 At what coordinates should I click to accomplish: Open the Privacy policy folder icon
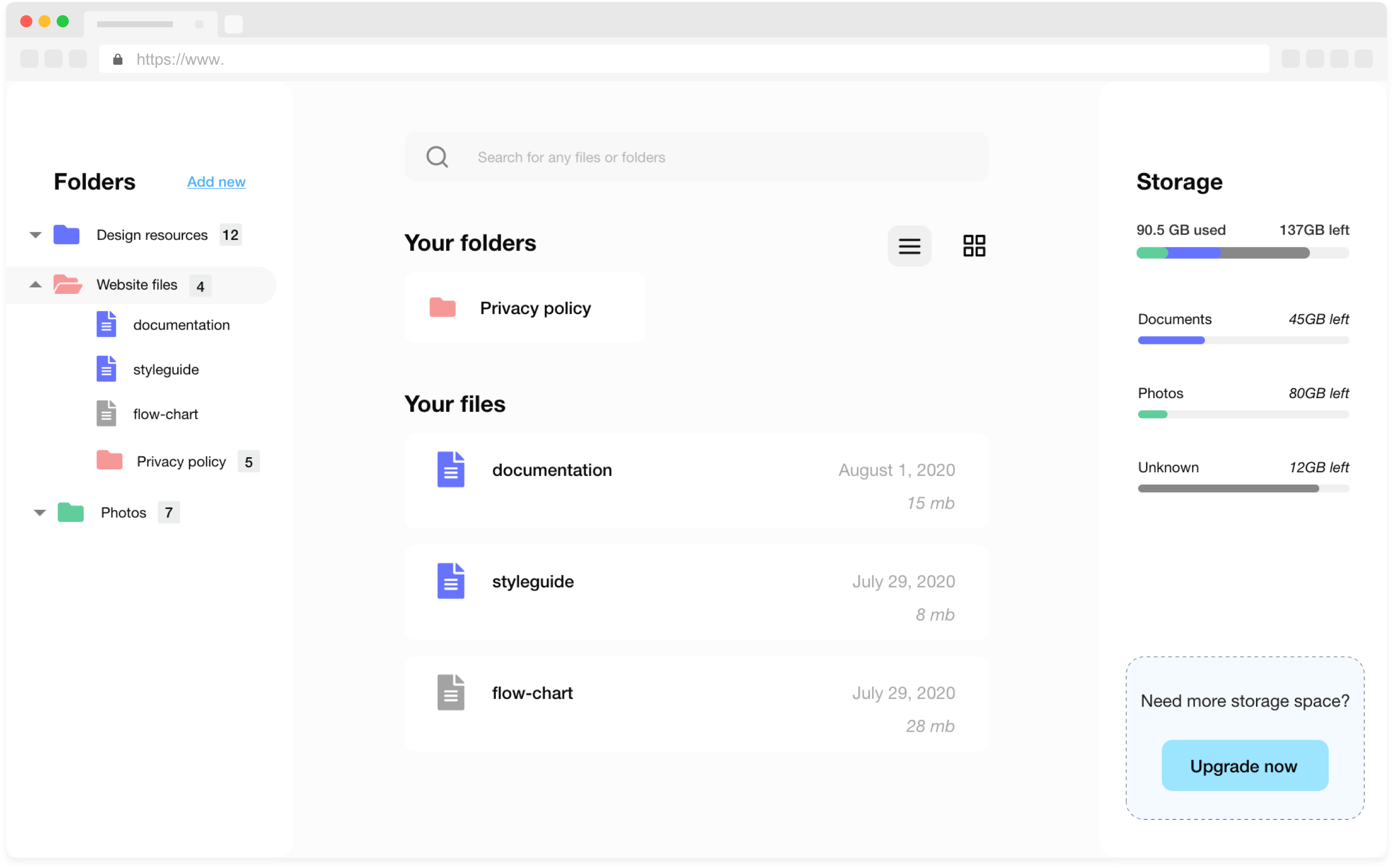pos(443,308)
